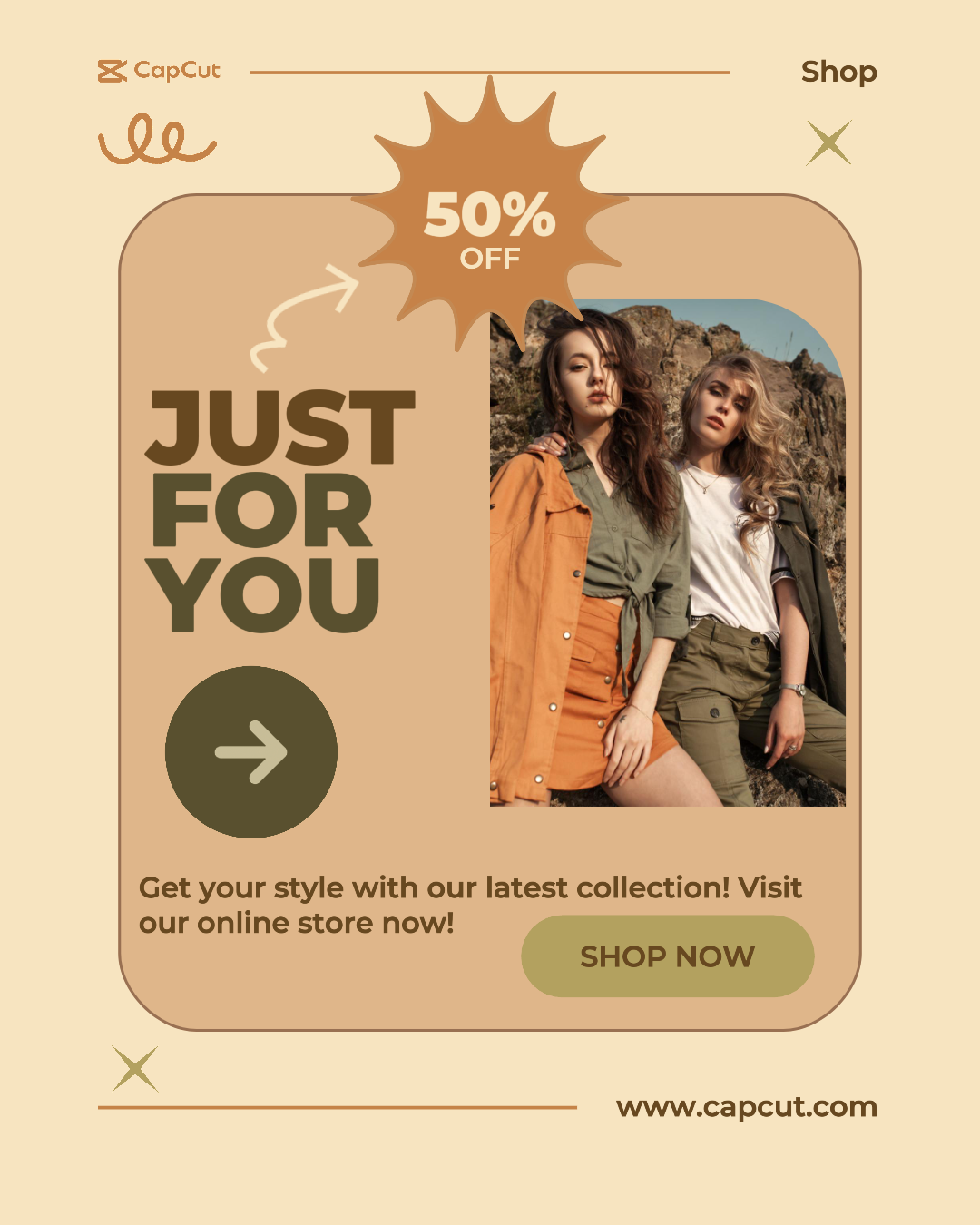Click the CapCut brand name text

pos(177,71)
